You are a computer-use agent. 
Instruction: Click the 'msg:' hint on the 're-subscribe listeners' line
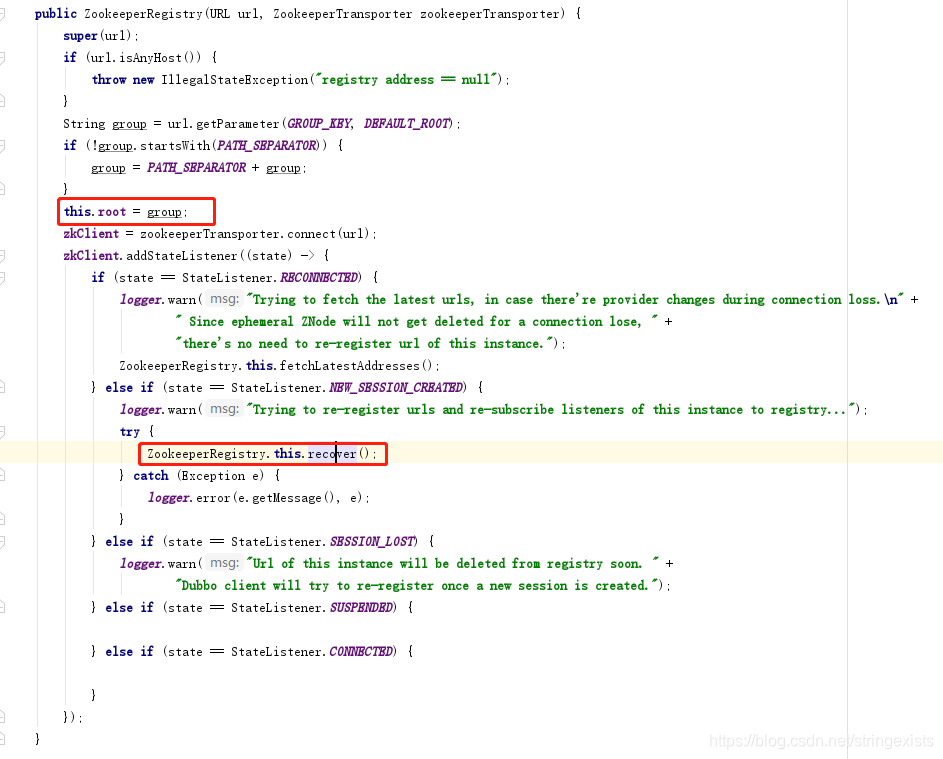tap(224, 409)
